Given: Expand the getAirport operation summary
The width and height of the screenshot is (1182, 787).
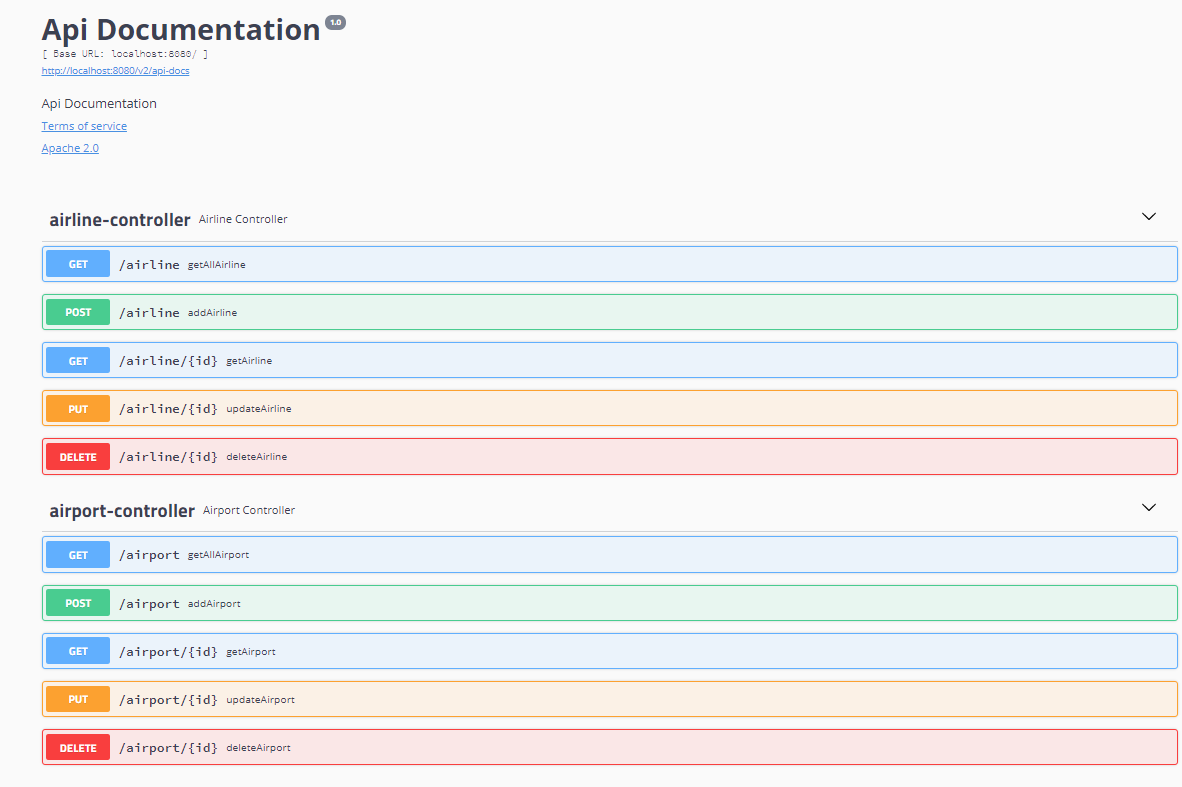Looking at the screenshot, I should click(609, 651).
